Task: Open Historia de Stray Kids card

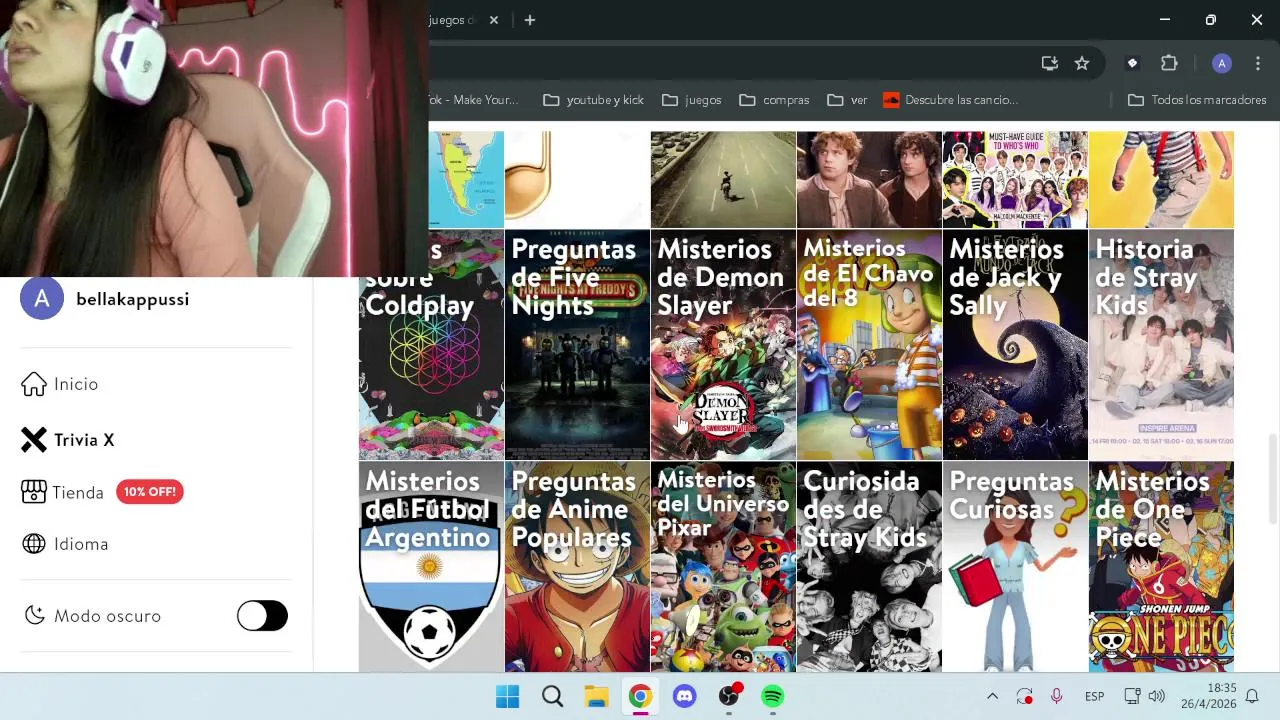Action: click(1161, 345)
